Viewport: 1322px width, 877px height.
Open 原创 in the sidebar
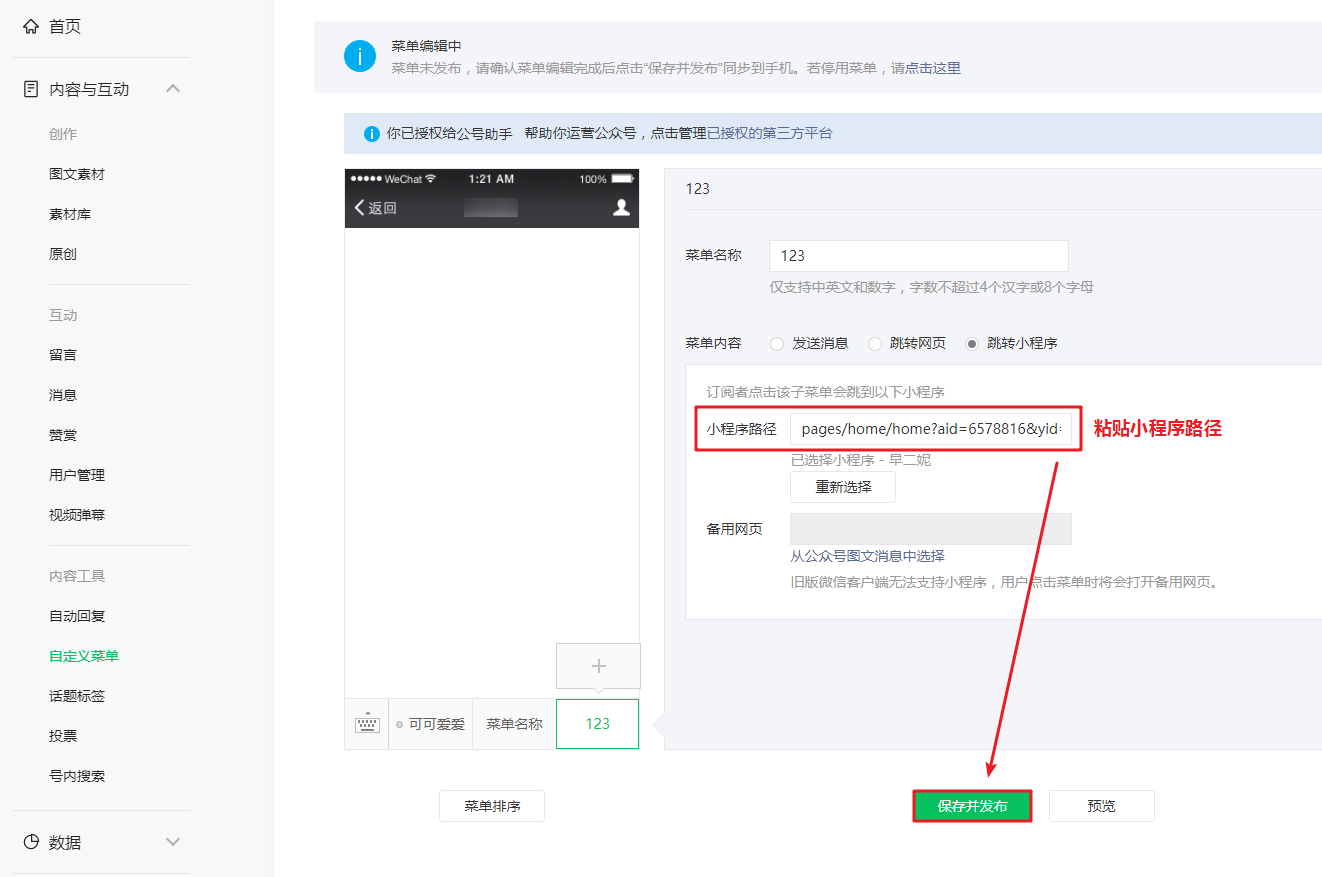click(63, 254)
